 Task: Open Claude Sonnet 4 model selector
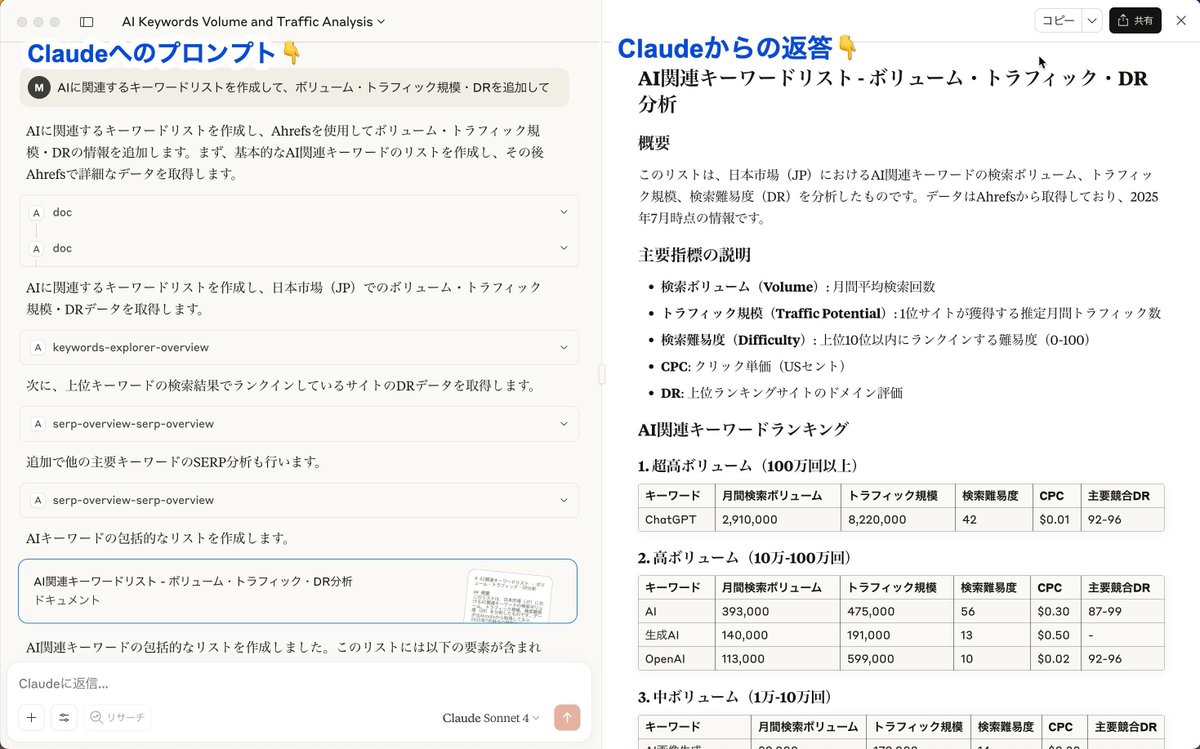click(x=491, y=718)
